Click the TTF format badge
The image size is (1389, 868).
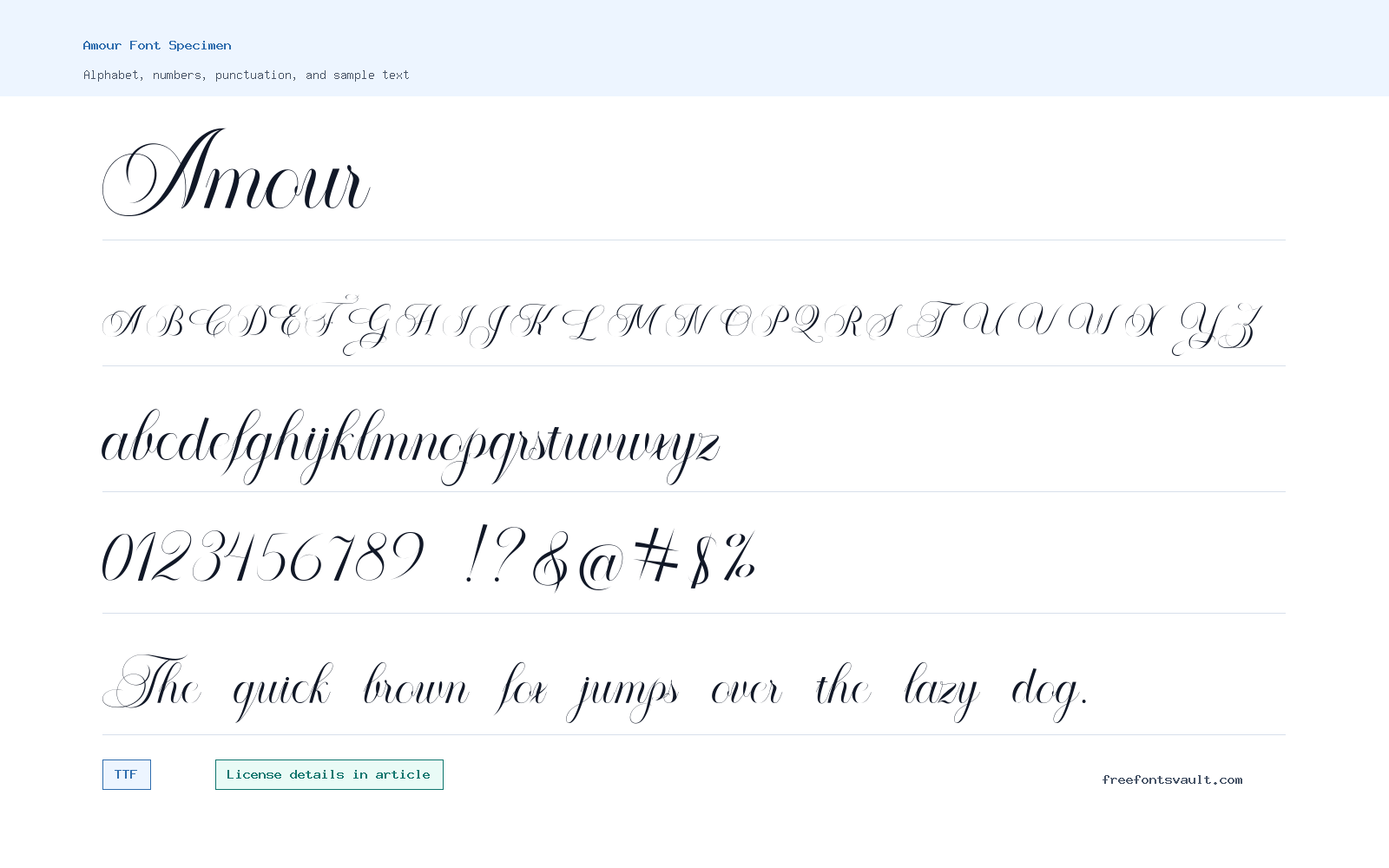[127, 774]
